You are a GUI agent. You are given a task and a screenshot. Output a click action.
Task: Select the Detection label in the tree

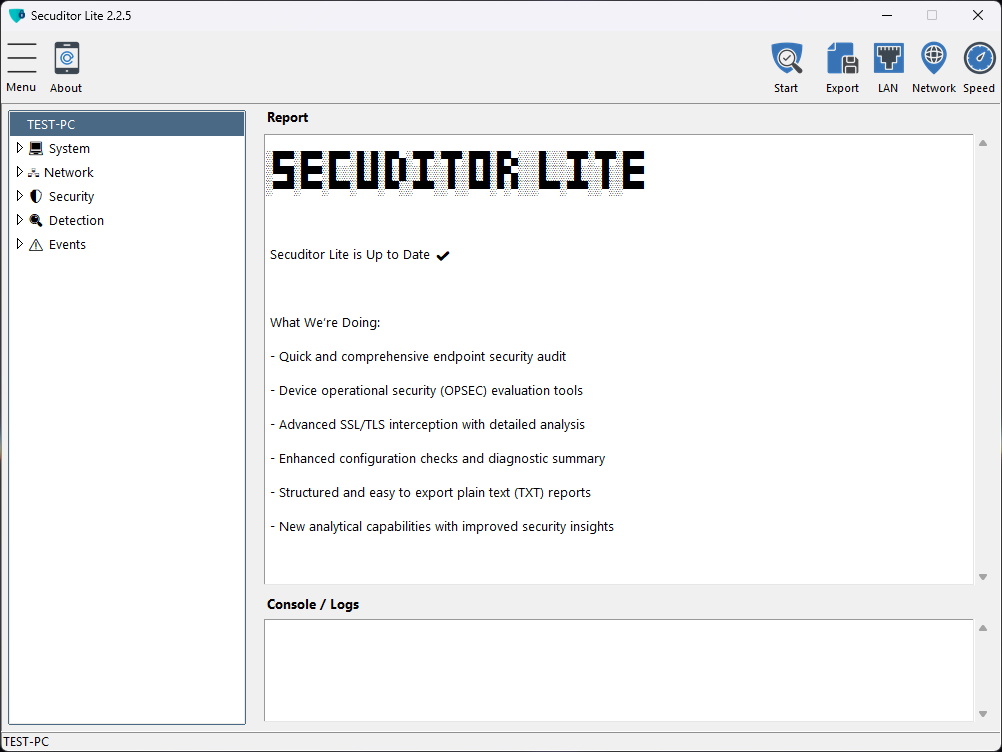point(76,220)
